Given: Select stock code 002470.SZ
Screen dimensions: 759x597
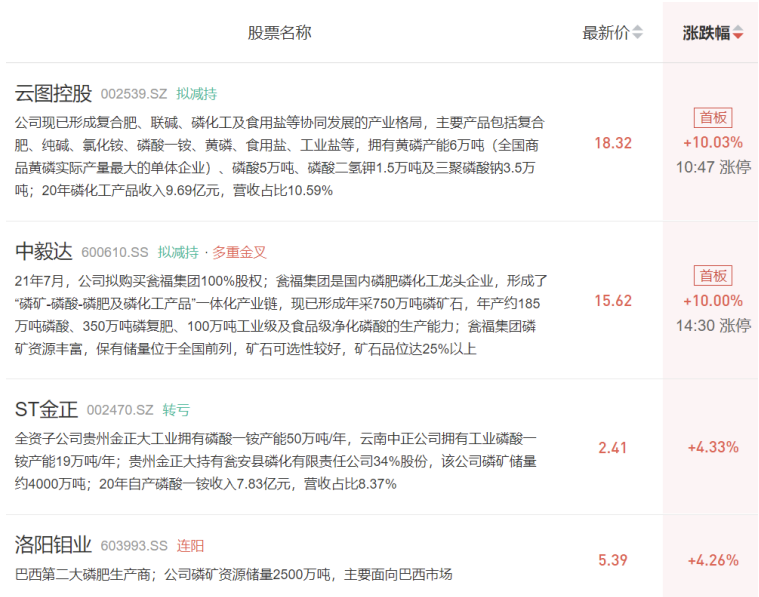Looking at the screenshot, I should [x=120, y=410].
